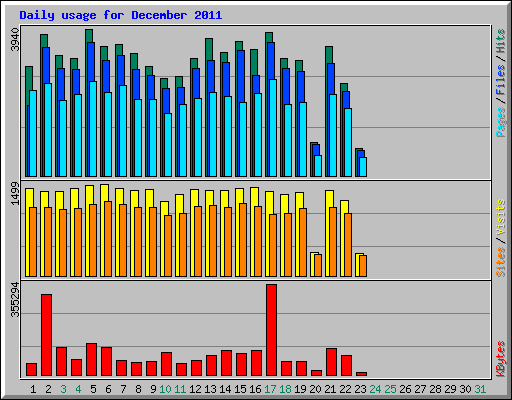Image resolution: width=512 pixels, height=400 pixels.
Task: Click green day 24 label
Action: point(375,389)
